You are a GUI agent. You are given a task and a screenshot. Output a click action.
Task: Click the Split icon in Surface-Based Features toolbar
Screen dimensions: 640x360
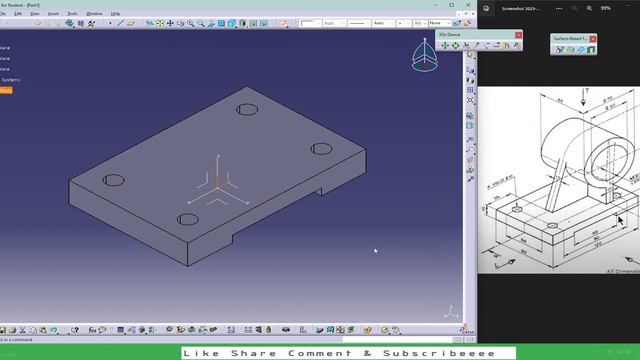[x=560, y=50]
